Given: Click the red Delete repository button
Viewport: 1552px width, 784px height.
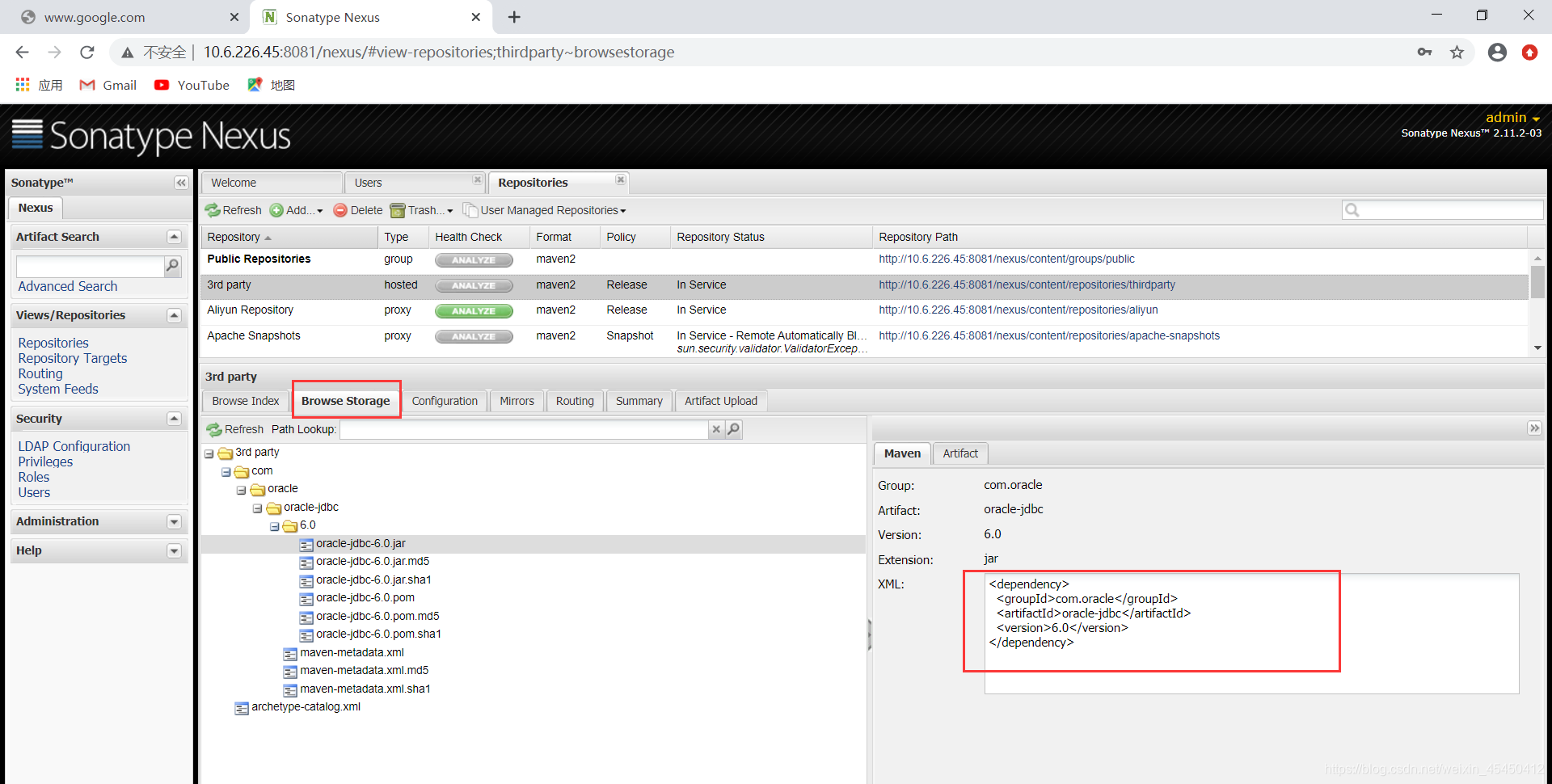Looking at the screenshot, I should click(x=358, y=210).
